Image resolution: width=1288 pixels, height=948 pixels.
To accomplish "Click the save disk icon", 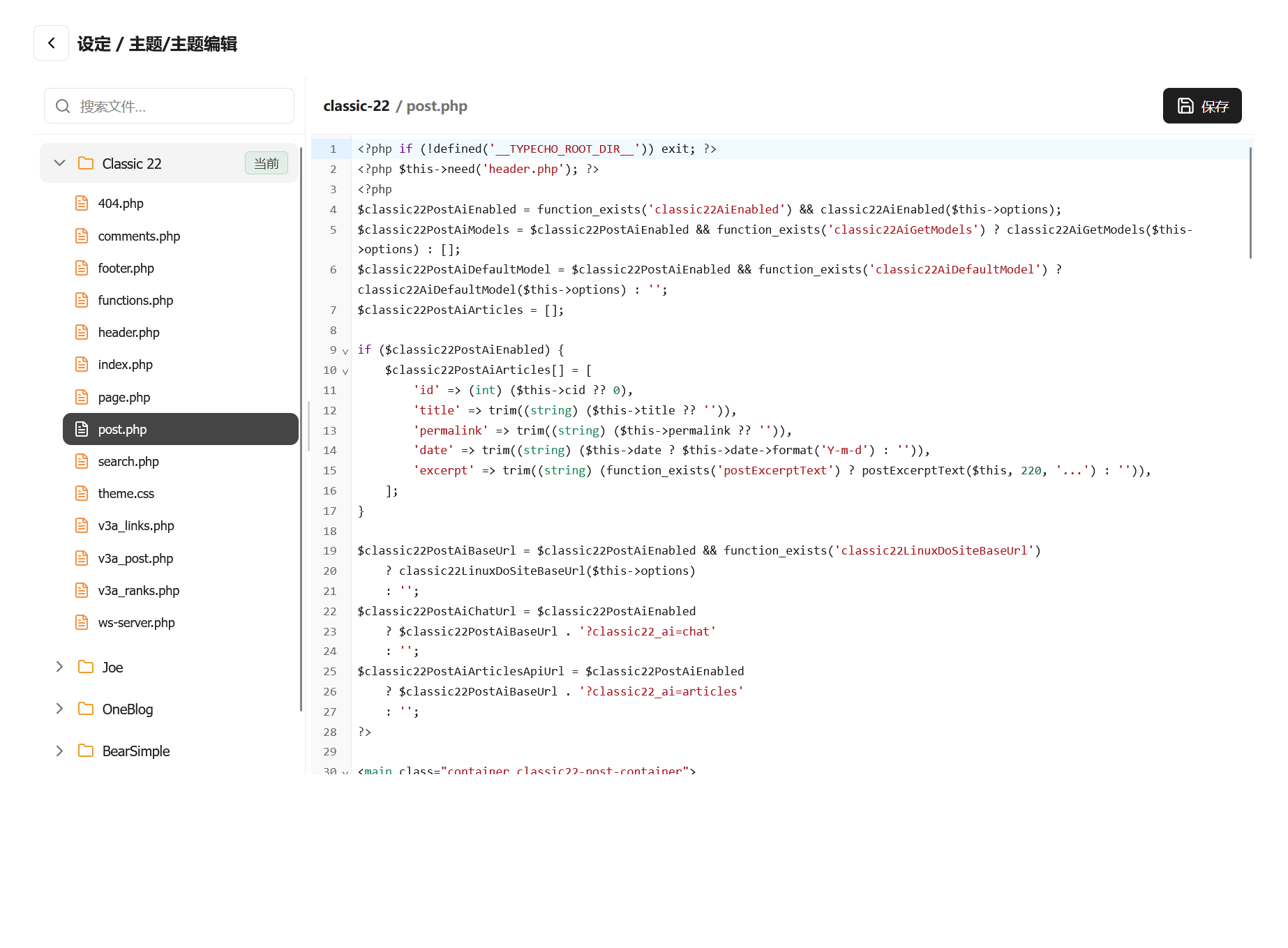I will click(1185, 106).
